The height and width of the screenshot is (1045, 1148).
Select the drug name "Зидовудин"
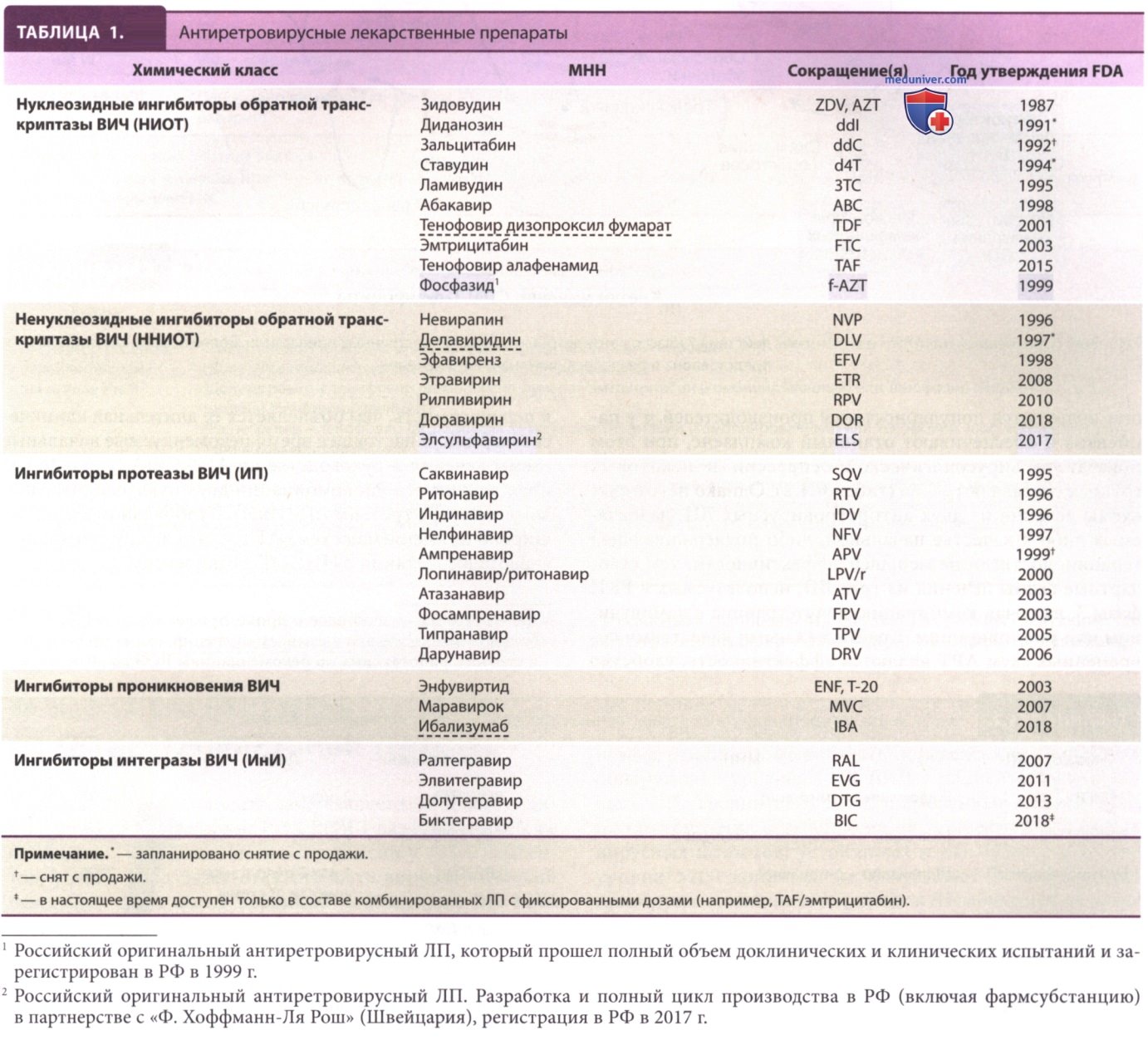click(x=460, y=105)
